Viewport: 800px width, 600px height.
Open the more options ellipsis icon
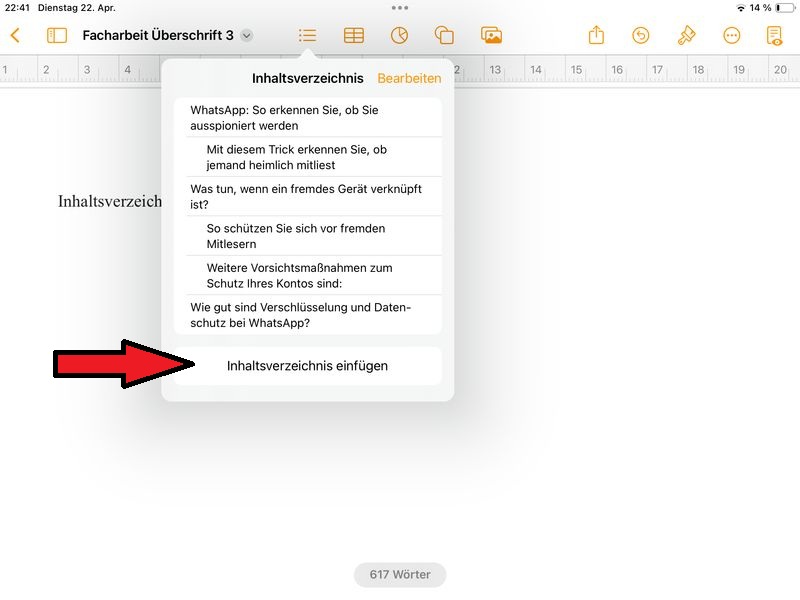(x=732, y=35)
